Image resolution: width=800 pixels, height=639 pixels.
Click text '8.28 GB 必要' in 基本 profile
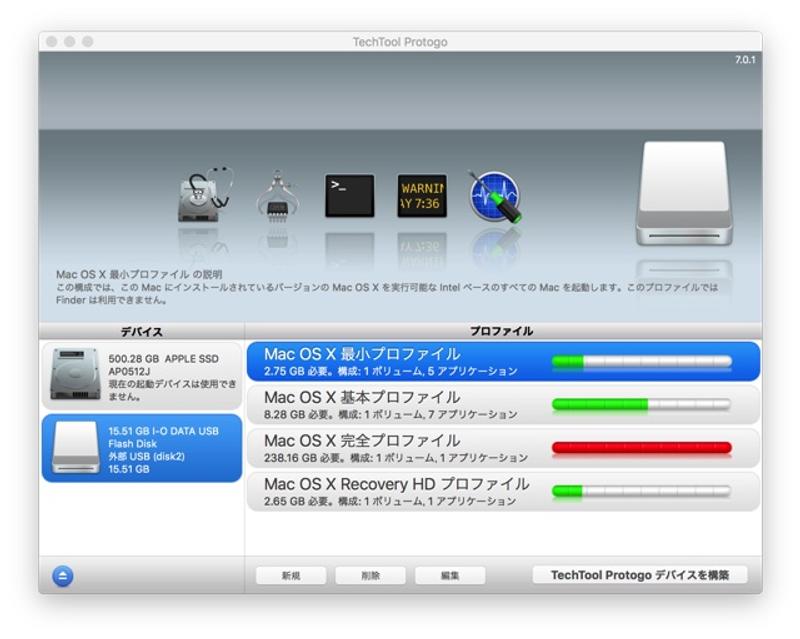point(296,414)
